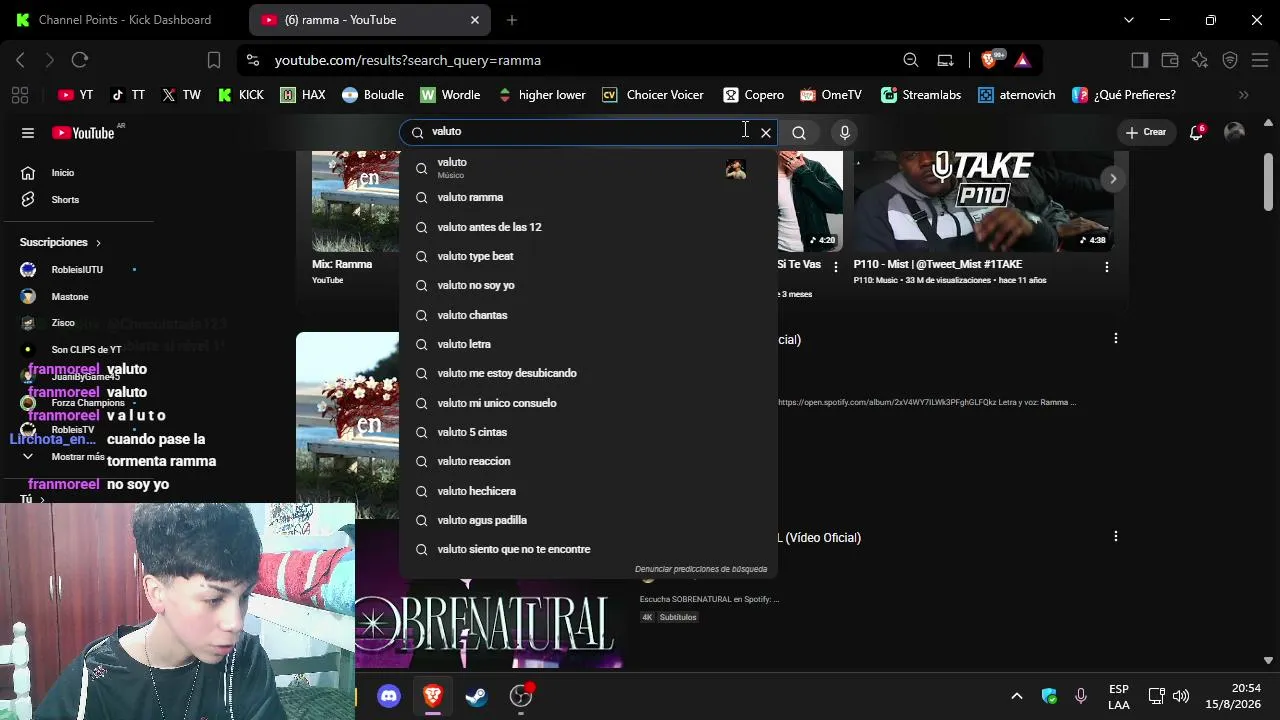
Task: Expand Mostrar más subscriptions
Action: (x=77, y=457)
